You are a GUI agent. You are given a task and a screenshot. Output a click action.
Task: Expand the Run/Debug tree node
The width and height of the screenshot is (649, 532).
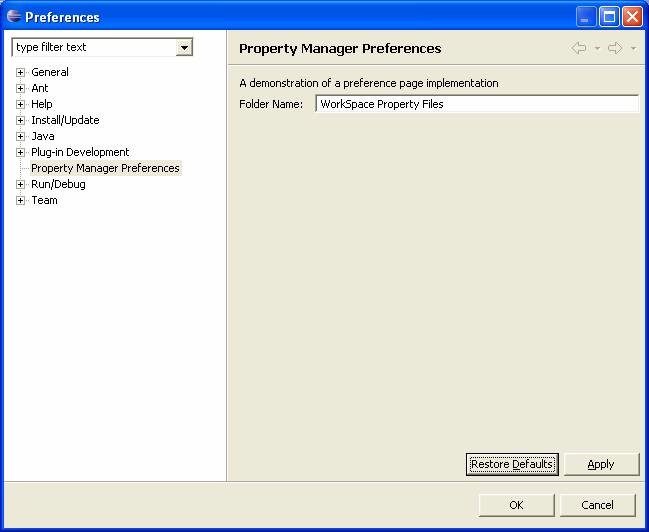click(20, 185)
